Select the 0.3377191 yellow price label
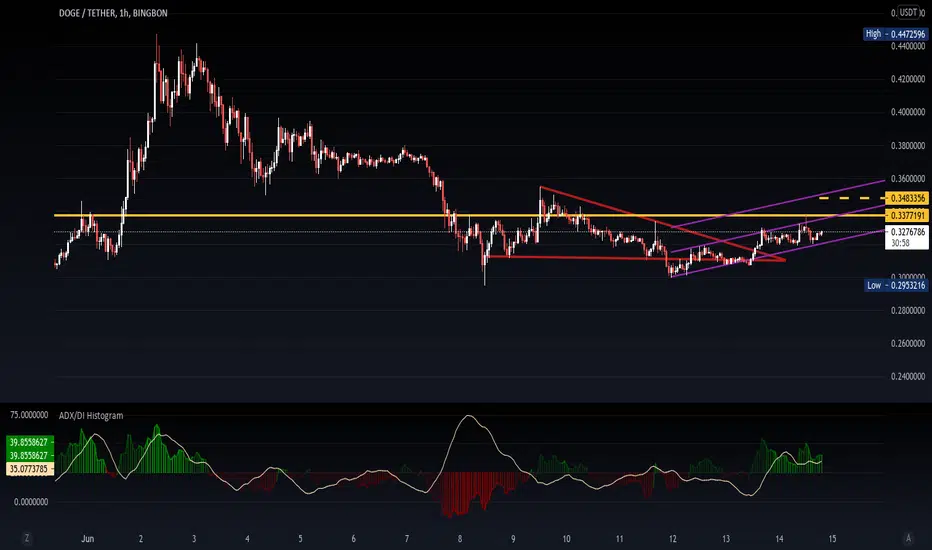Viewport: 932px width, 550px height. point(907,215)
